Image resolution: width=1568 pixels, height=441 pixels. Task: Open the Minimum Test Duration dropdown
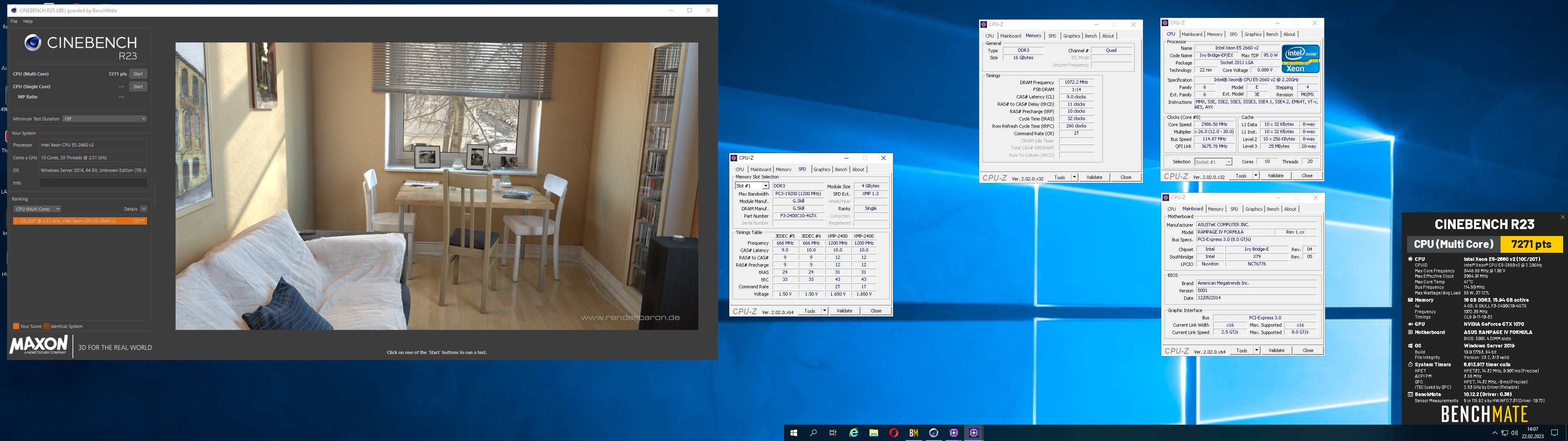pos(105,119)
